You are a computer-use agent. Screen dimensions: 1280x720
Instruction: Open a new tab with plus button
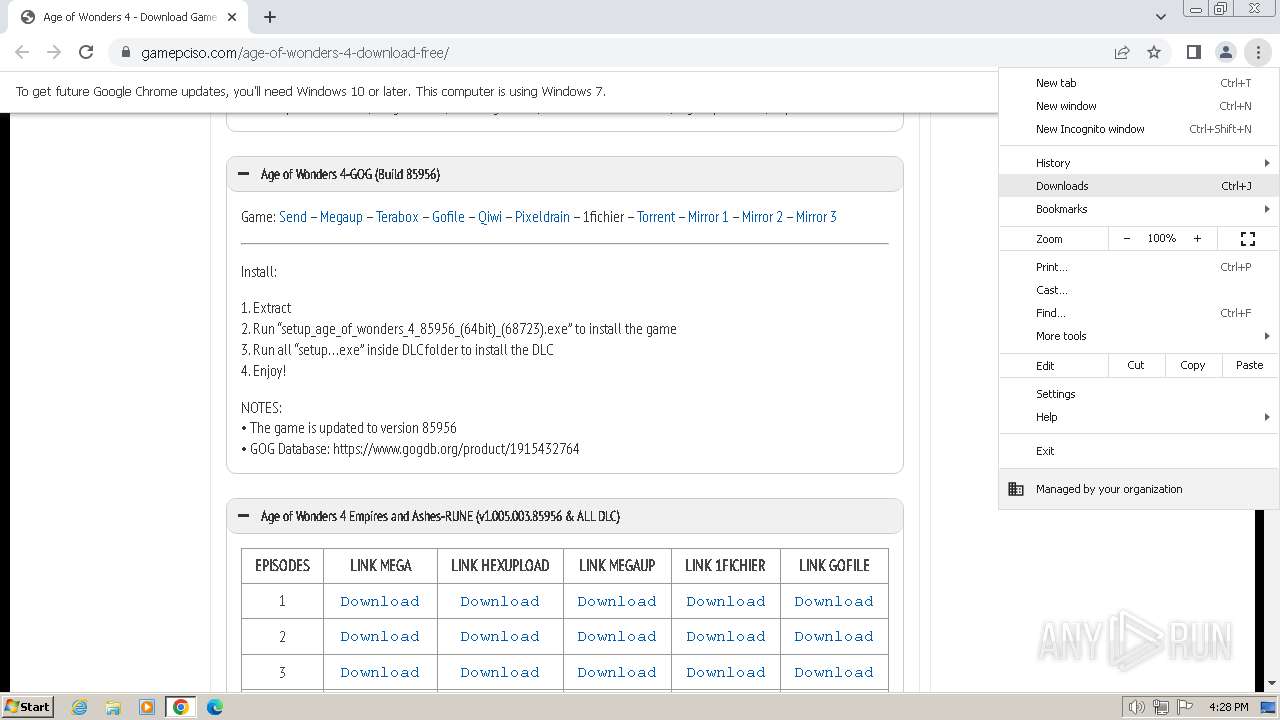click(x=269, y=17)
